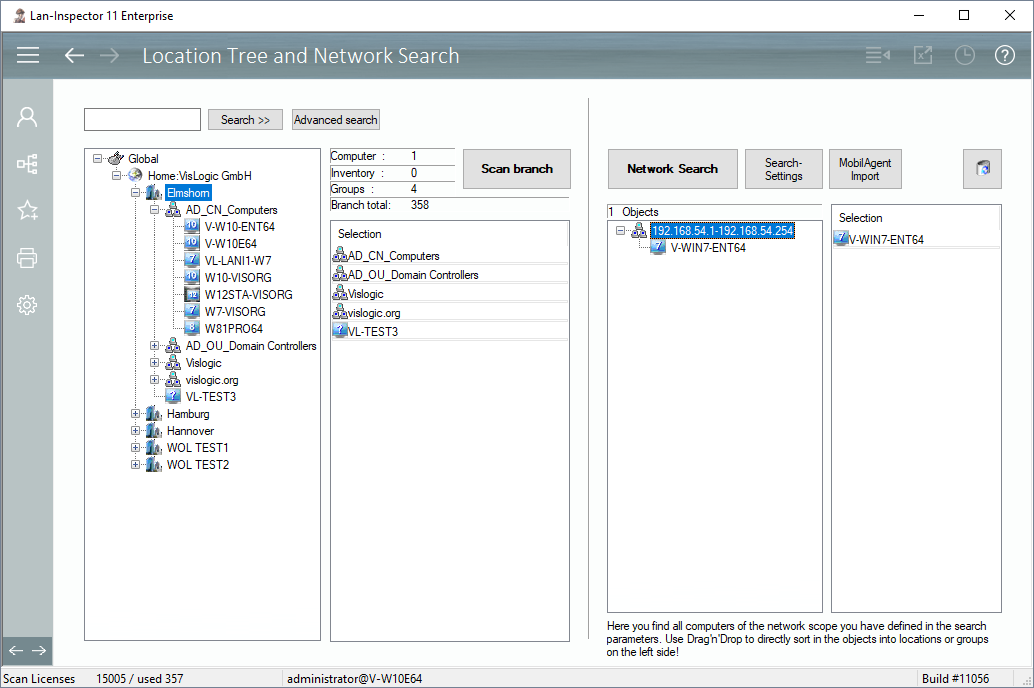1034x688 pixels.
Task: Click the database icon button beside MobilAgent Import
Action: pyautogui.click(x=982, y=169)
